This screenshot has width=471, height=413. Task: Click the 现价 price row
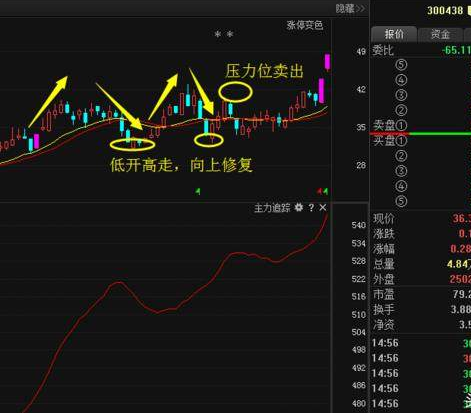(421, 219)
